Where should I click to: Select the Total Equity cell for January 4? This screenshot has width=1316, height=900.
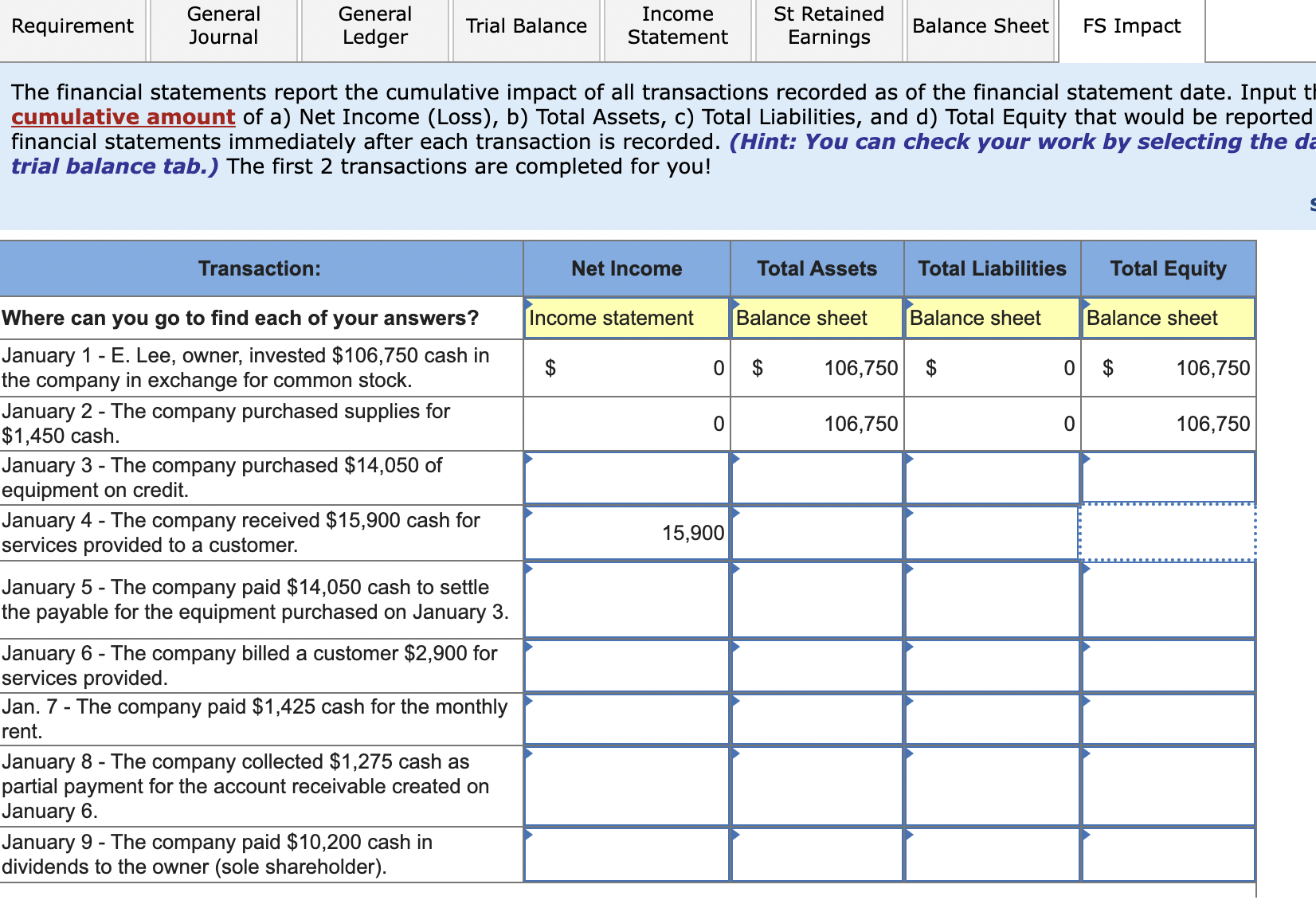click(x=1168, y=533)
